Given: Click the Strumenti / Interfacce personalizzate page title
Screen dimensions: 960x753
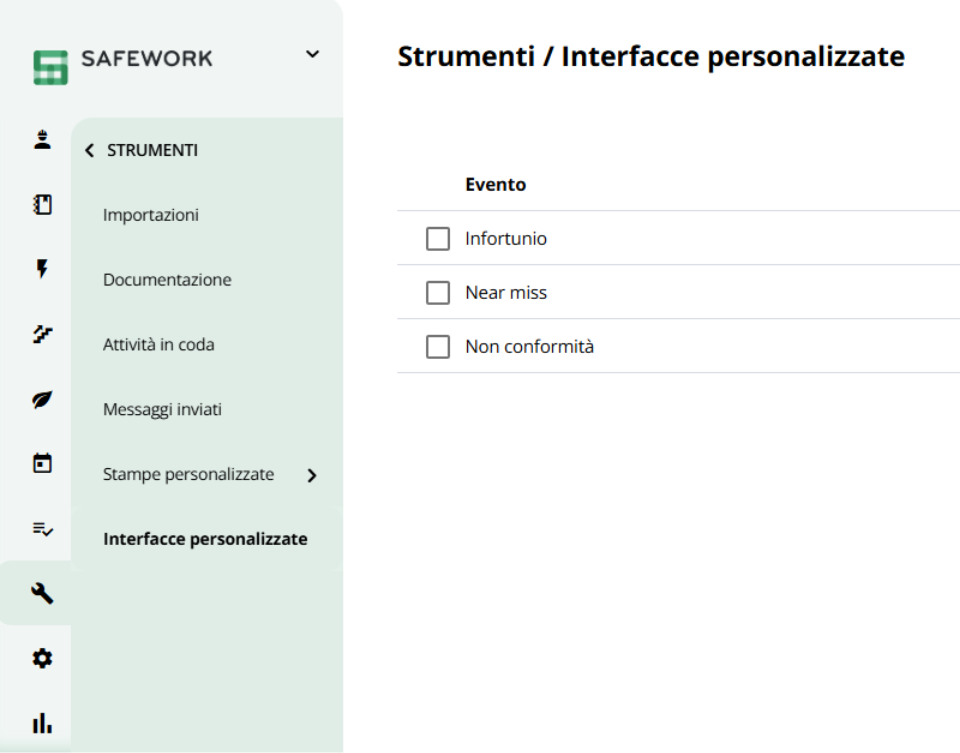Looking at the screenshot, I should click(651, 56).
